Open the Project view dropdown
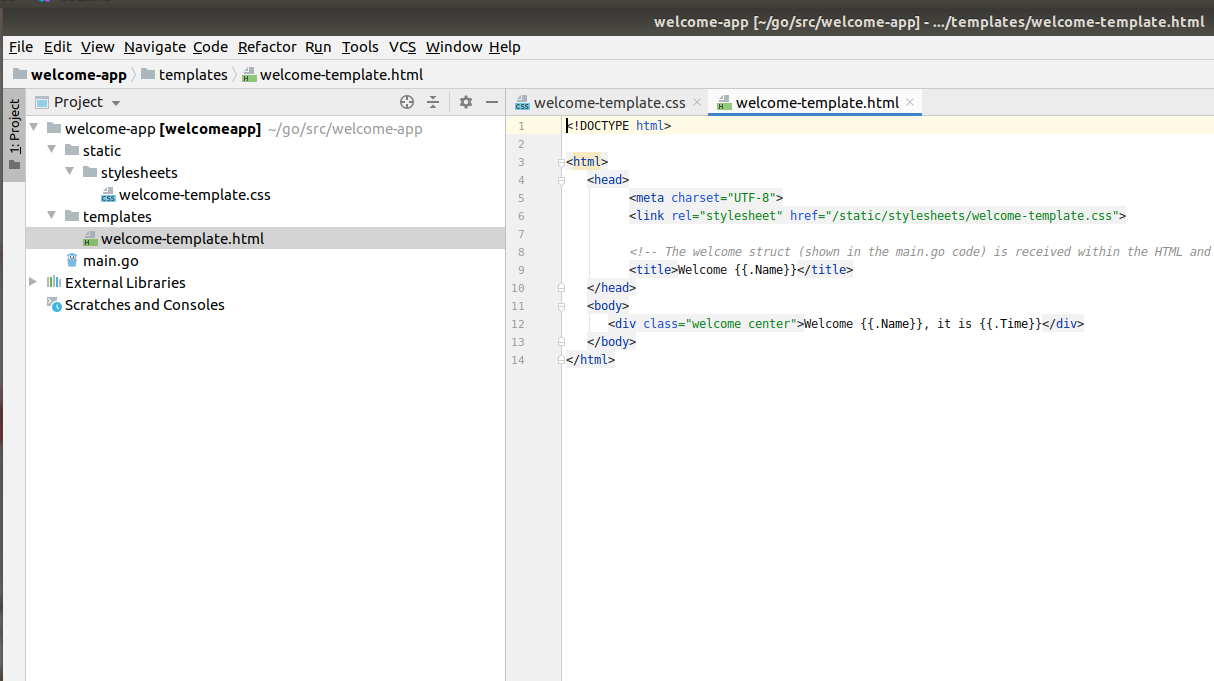Viewport: 1214px width, 681px height. (116, 103)
